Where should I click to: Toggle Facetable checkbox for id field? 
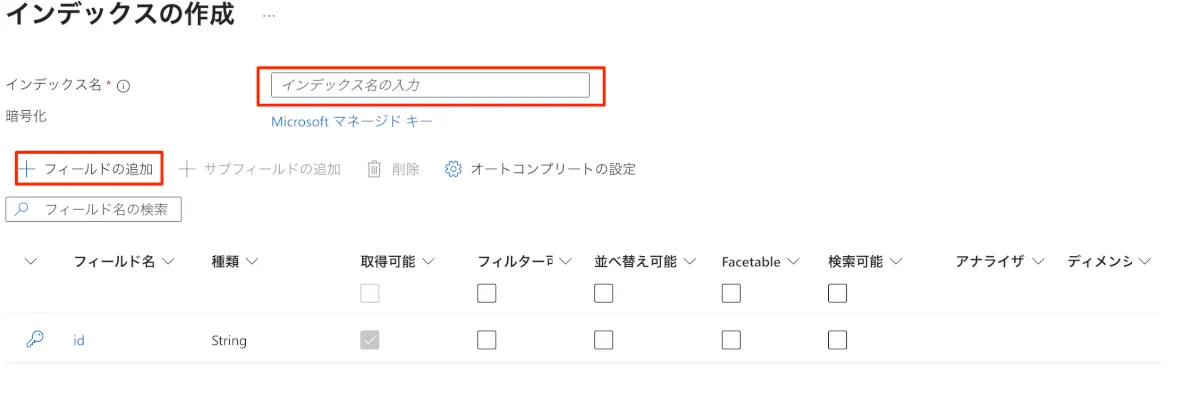coord(731,340)
